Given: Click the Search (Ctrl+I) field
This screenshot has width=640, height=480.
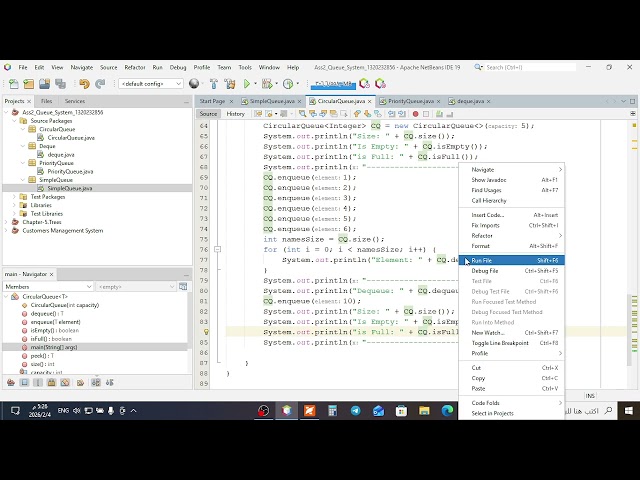Looking at the screenshot, I should point(529,67).
